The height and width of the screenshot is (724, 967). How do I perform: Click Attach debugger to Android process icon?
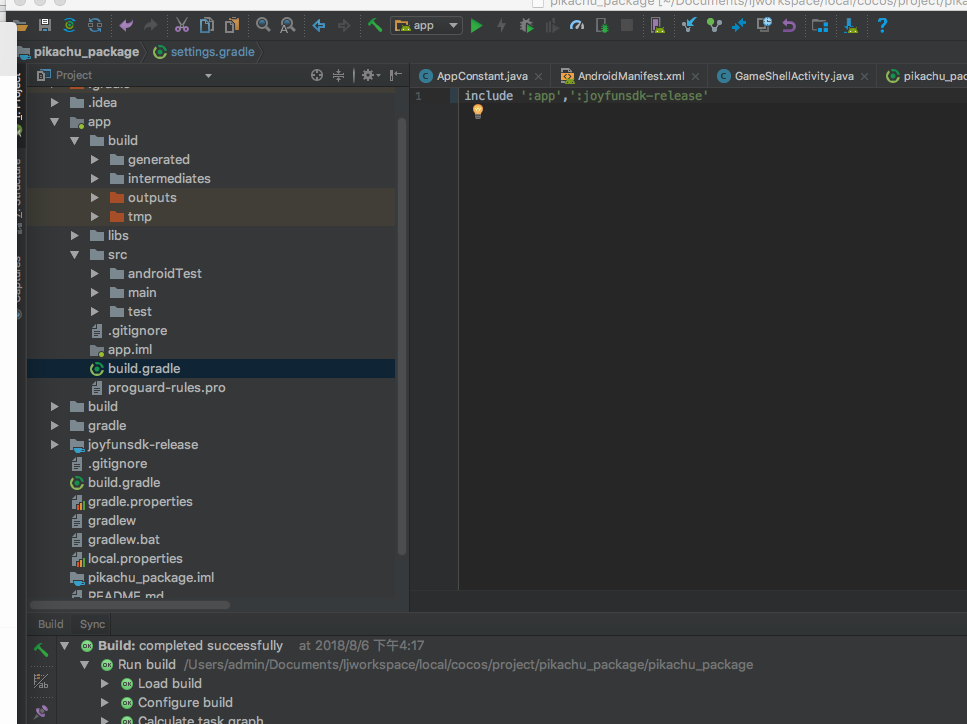602,25
